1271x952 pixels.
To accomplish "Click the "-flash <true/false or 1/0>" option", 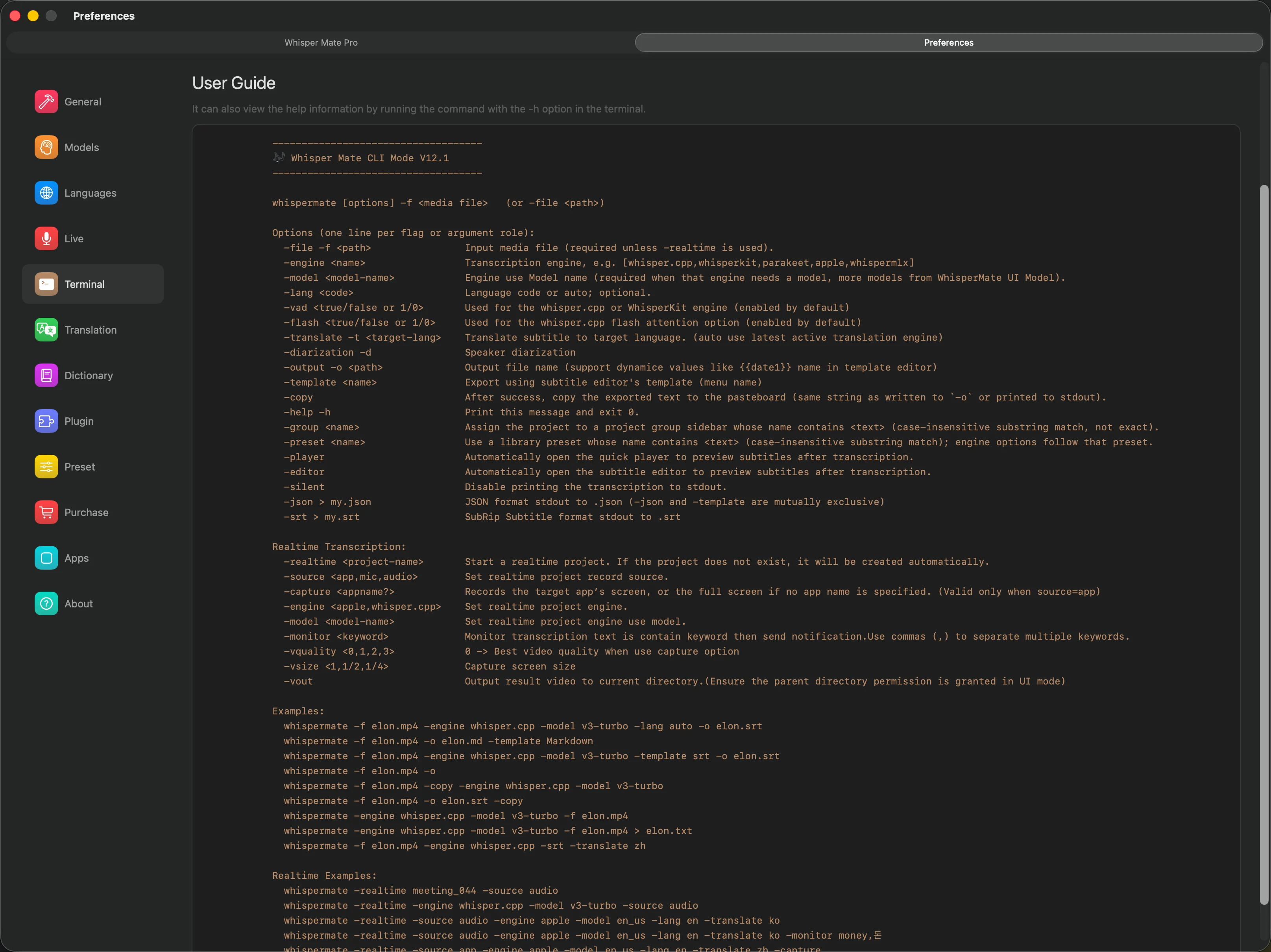I will point(360,322).
